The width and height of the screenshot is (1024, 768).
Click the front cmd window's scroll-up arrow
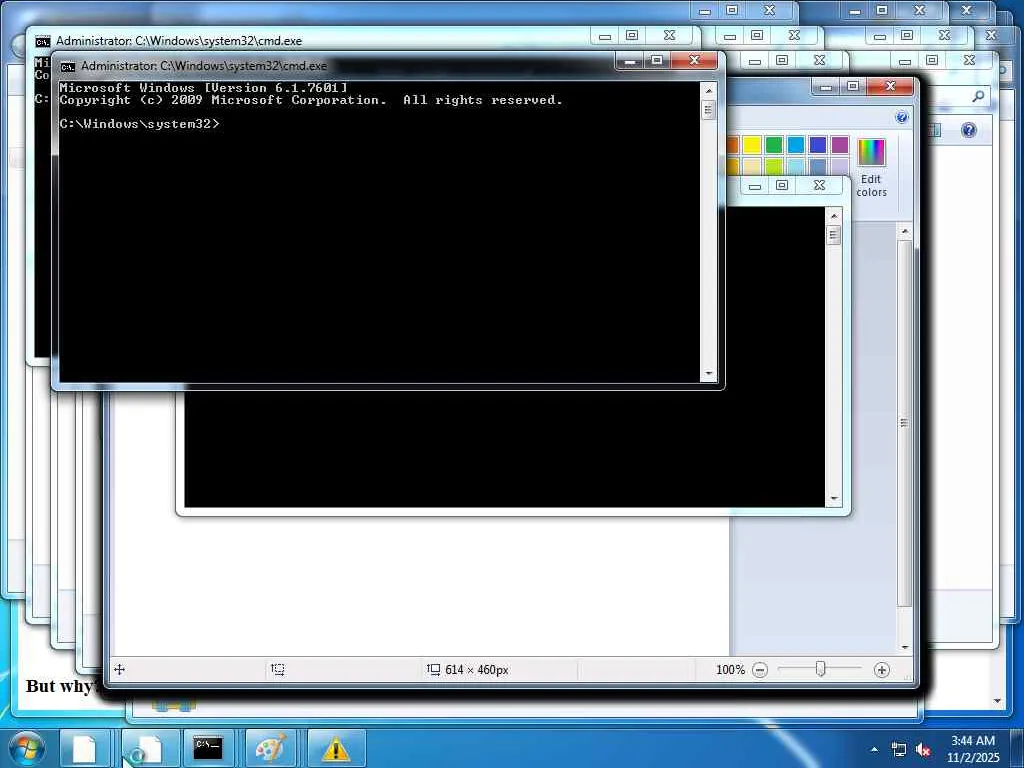709,90
